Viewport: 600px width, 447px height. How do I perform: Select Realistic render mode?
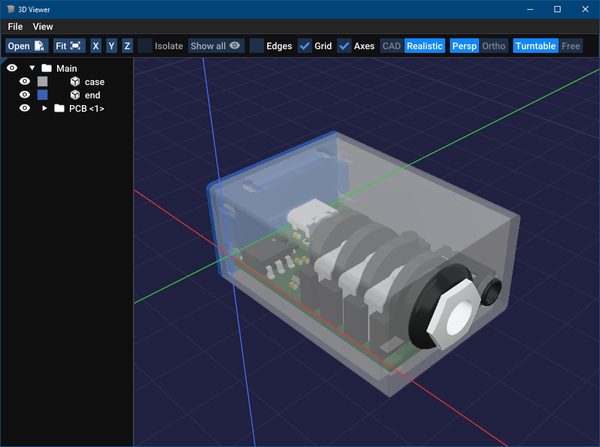(424, 46)
